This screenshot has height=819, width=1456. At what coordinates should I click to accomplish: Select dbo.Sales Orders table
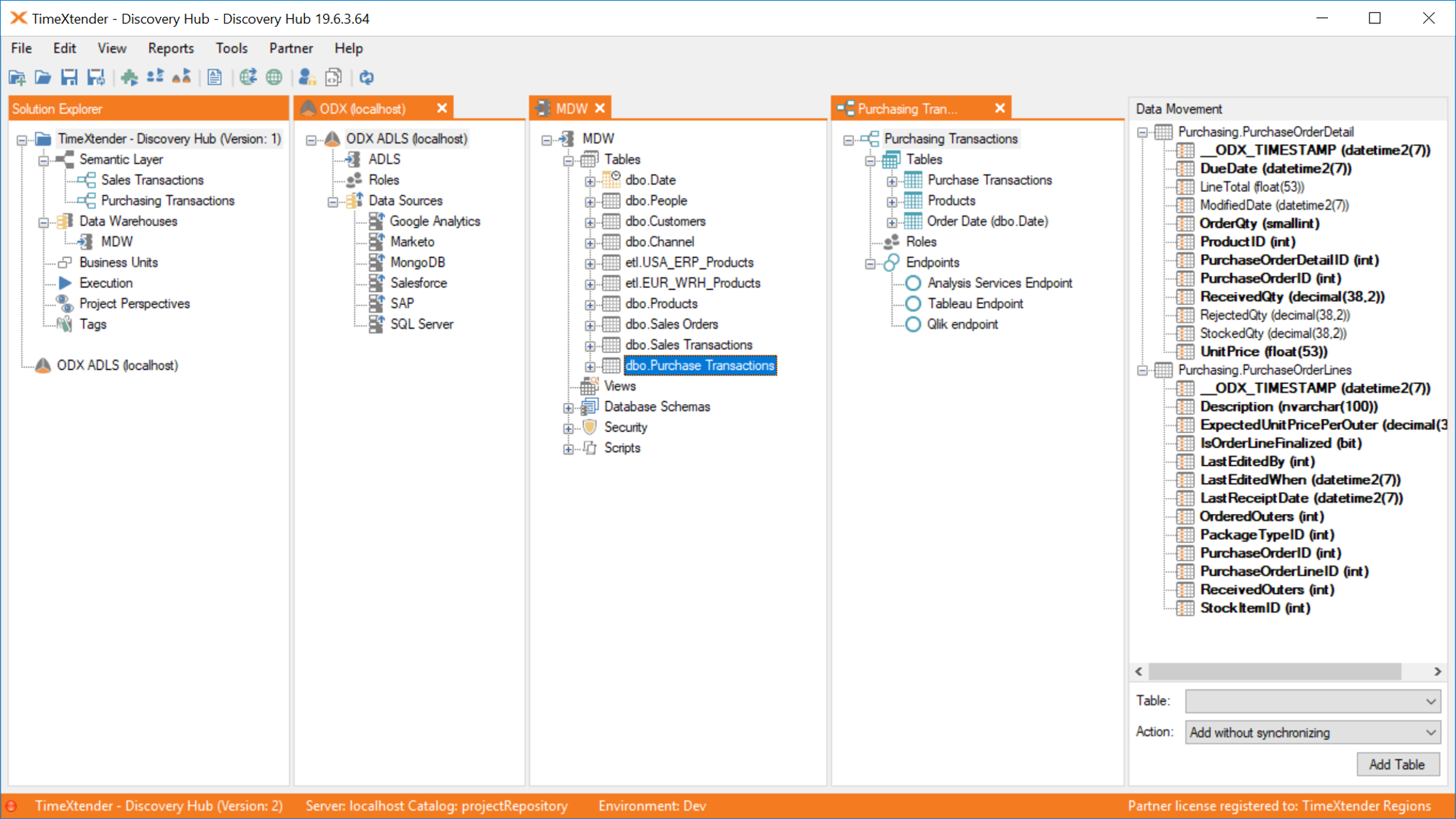pos(671,324)
